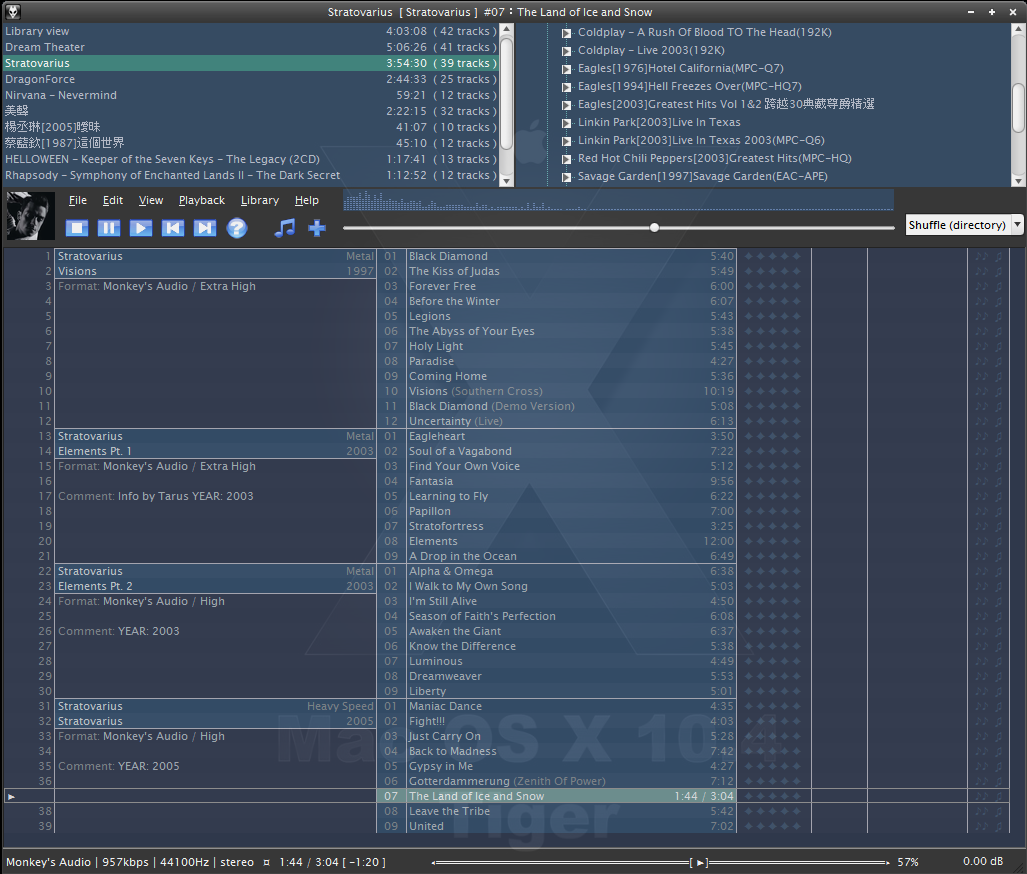Click the Elements Pt. 1 album header
The height and width of the screenshot is (874, 1027).
pyautogui.click(x=215, y=451)
